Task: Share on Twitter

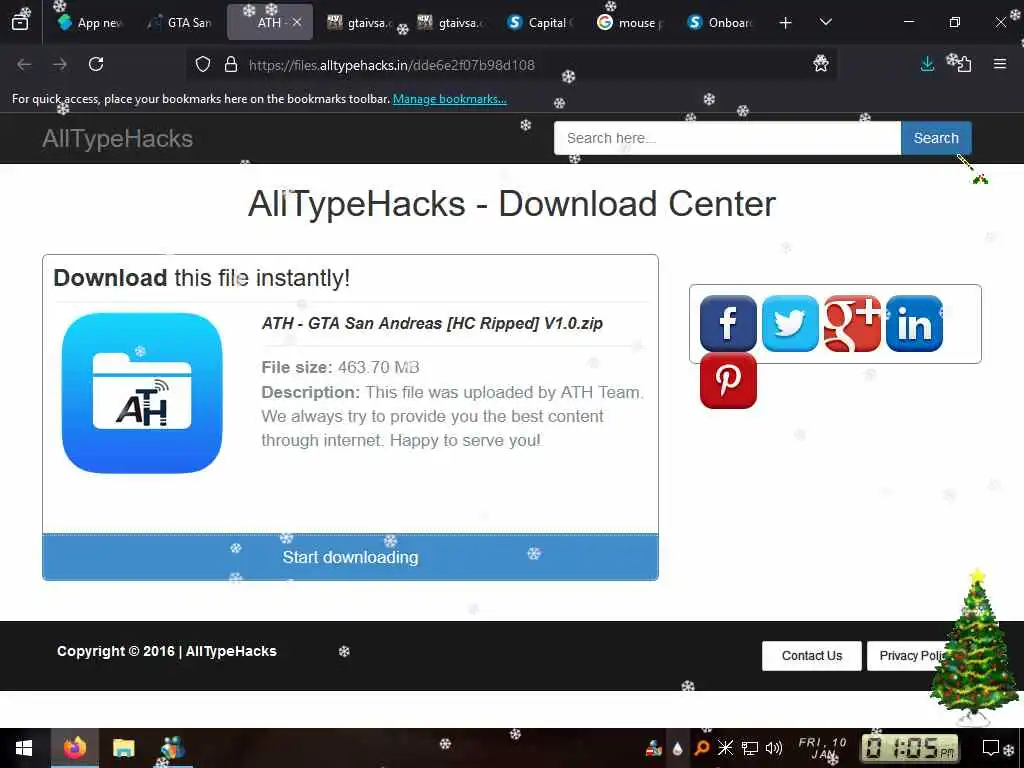Action: (x=790, y=323)
